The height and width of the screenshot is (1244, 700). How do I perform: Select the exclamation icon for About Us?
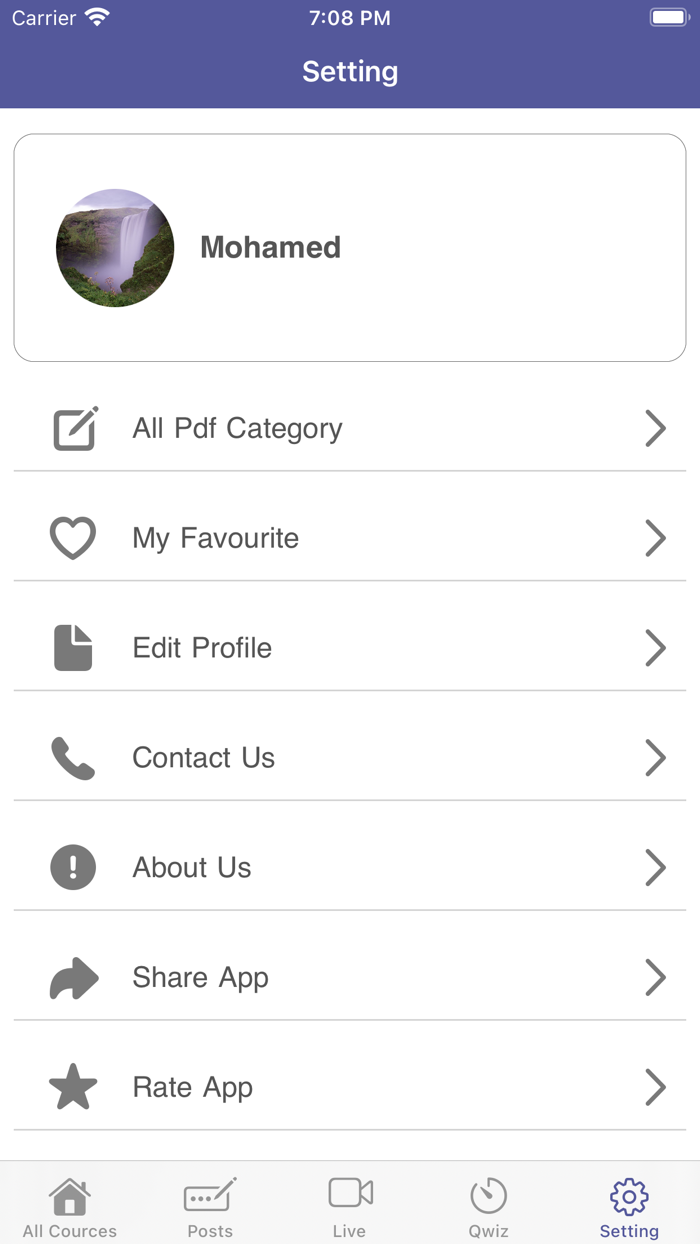tap(72, 867)
